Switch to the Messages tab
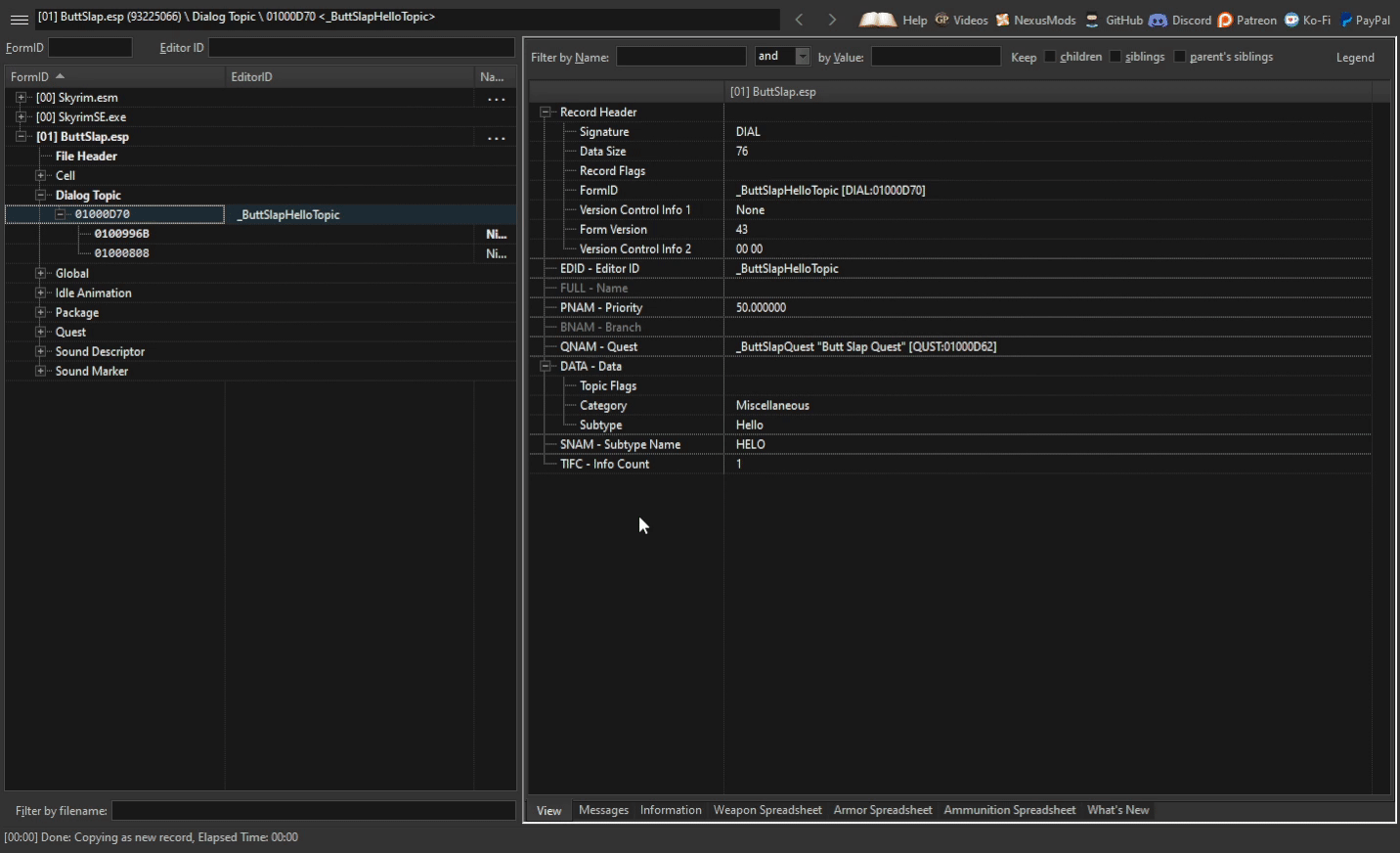The width and height of the screenshot is (1400, 853). (603, 809)
